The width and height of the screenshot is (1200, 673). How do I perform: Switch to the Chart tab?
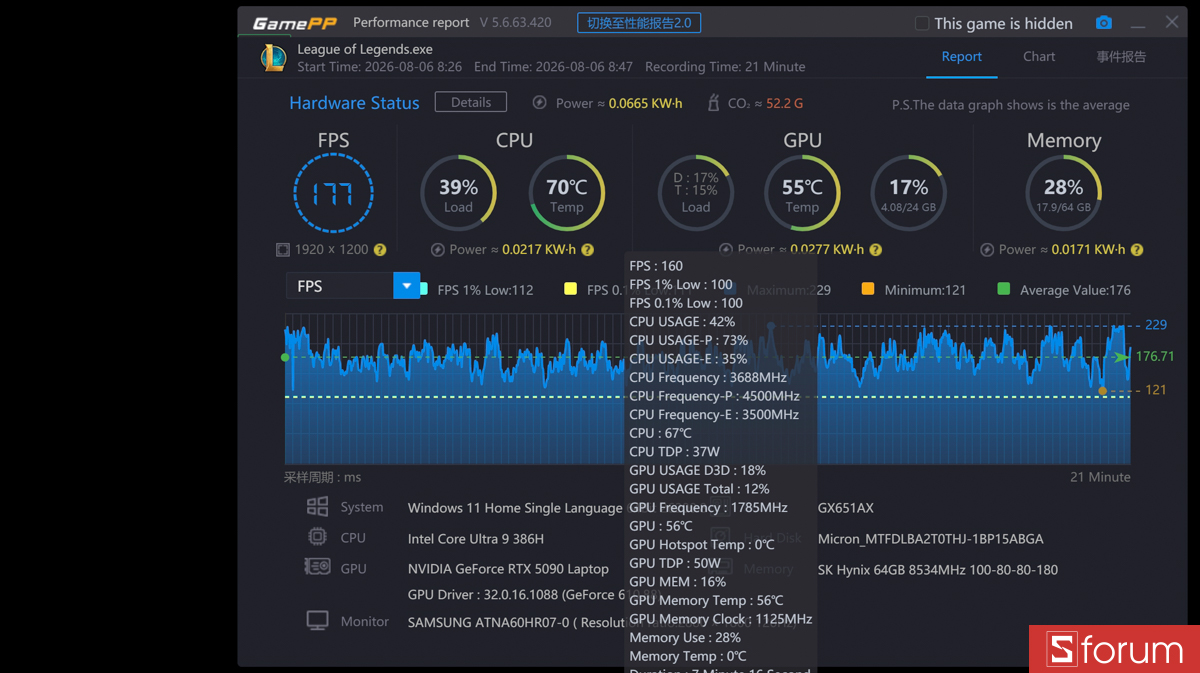click(1039, 57)
